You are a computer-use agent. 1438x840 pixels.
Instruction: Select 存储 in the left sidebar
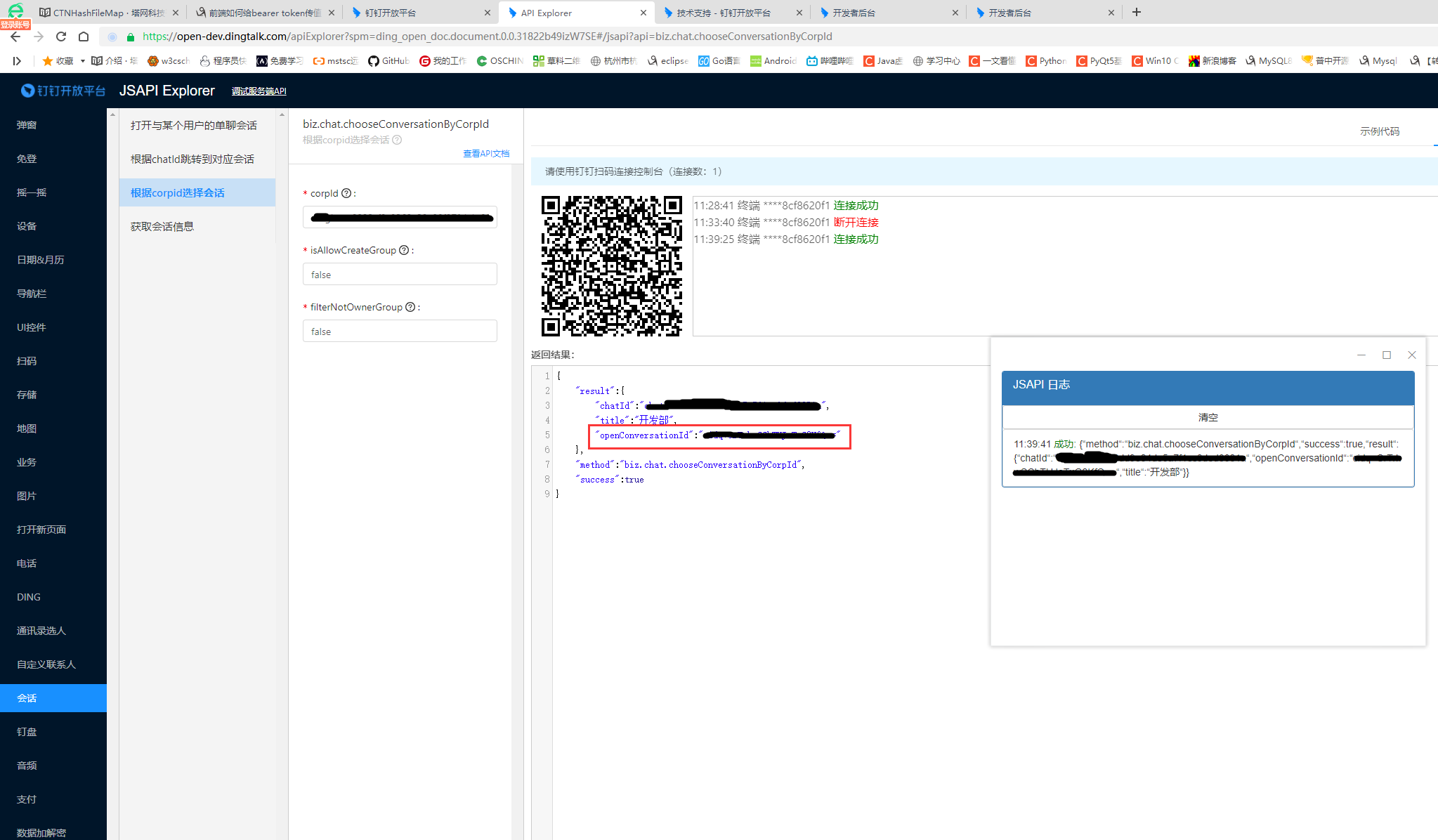tap(53, 395)
